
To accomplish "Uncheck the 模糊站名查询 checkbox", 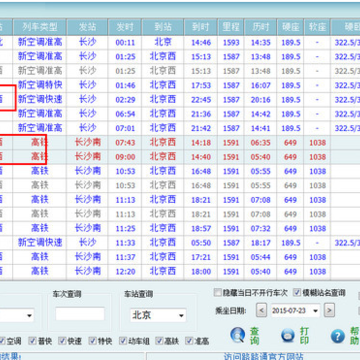I will click(297, 293).
